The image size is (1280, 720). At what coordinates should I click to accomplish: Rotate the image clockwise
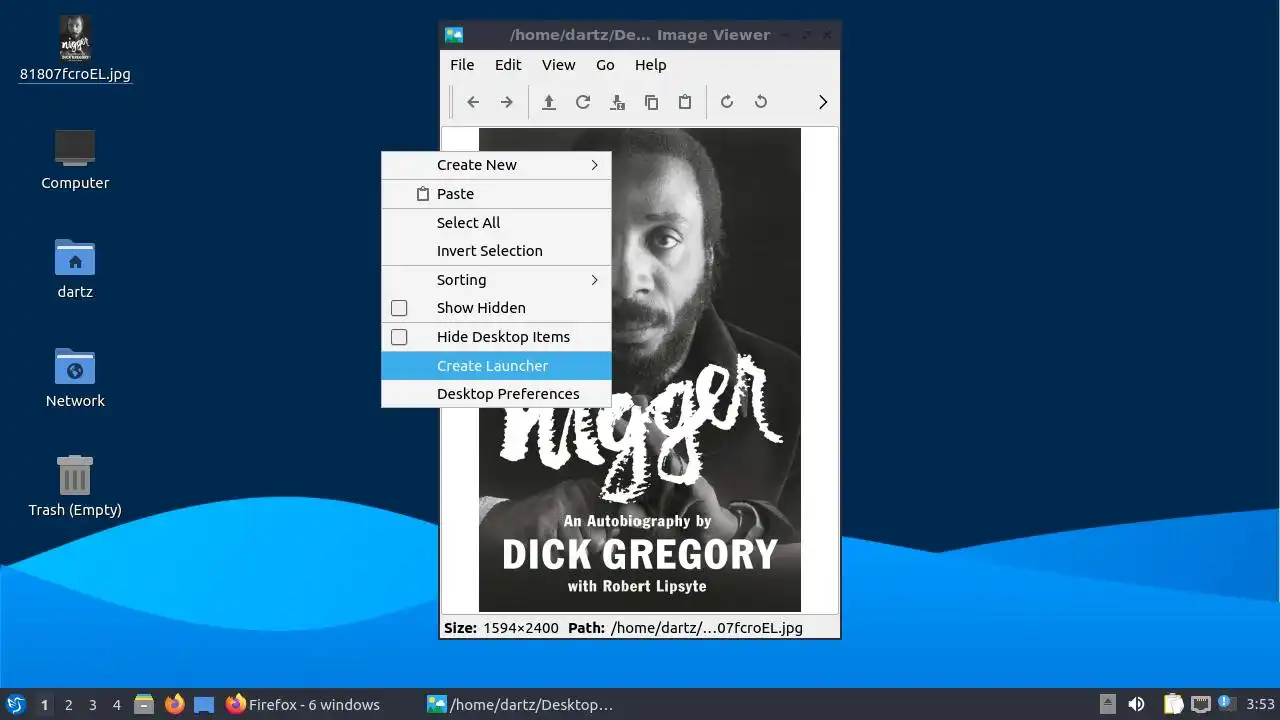tap(727, 102)
